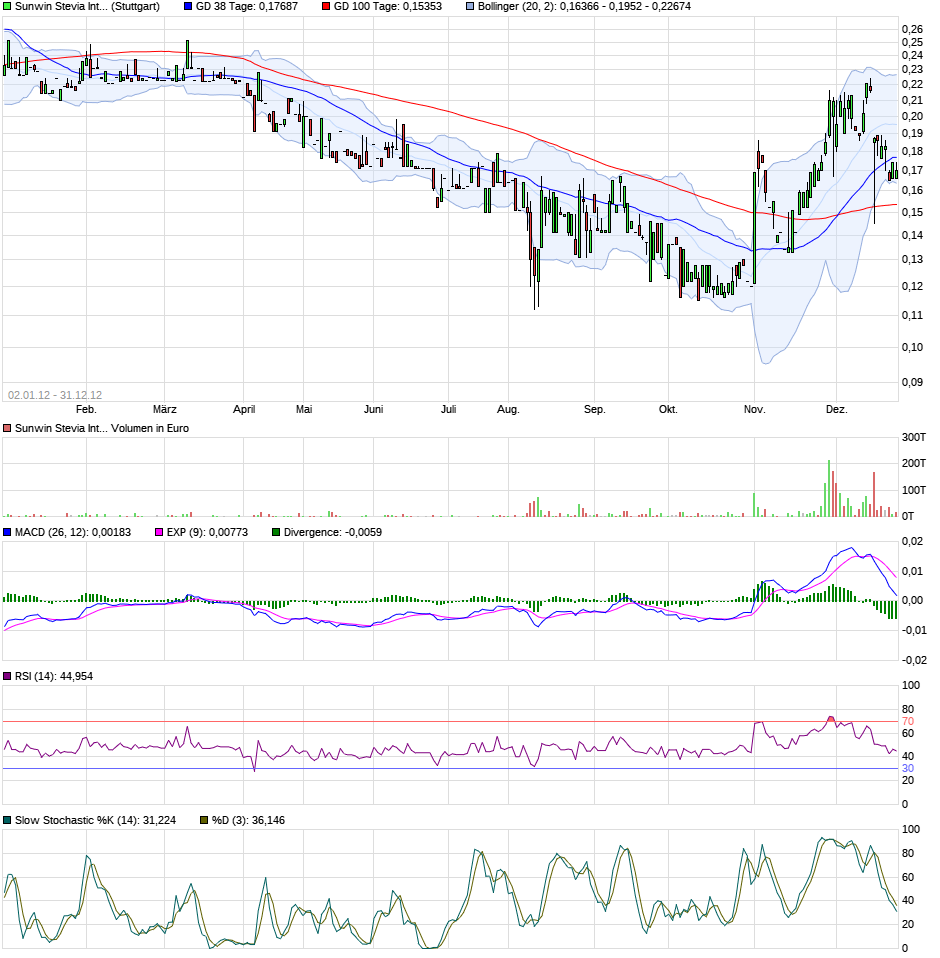Click the 'Feb.' month axis label
Screen dimensions: 940x958
pos(86,409)
